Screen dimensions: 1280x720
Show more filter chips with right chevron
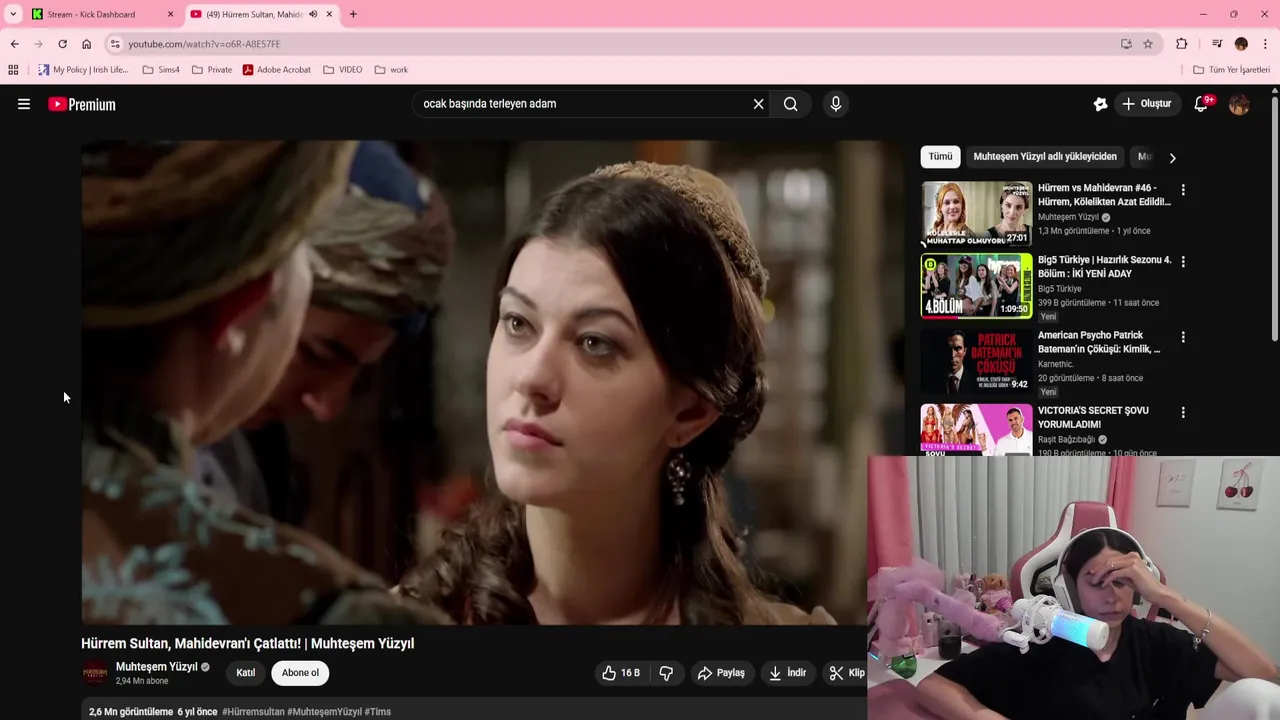(x=1172, y=157)
